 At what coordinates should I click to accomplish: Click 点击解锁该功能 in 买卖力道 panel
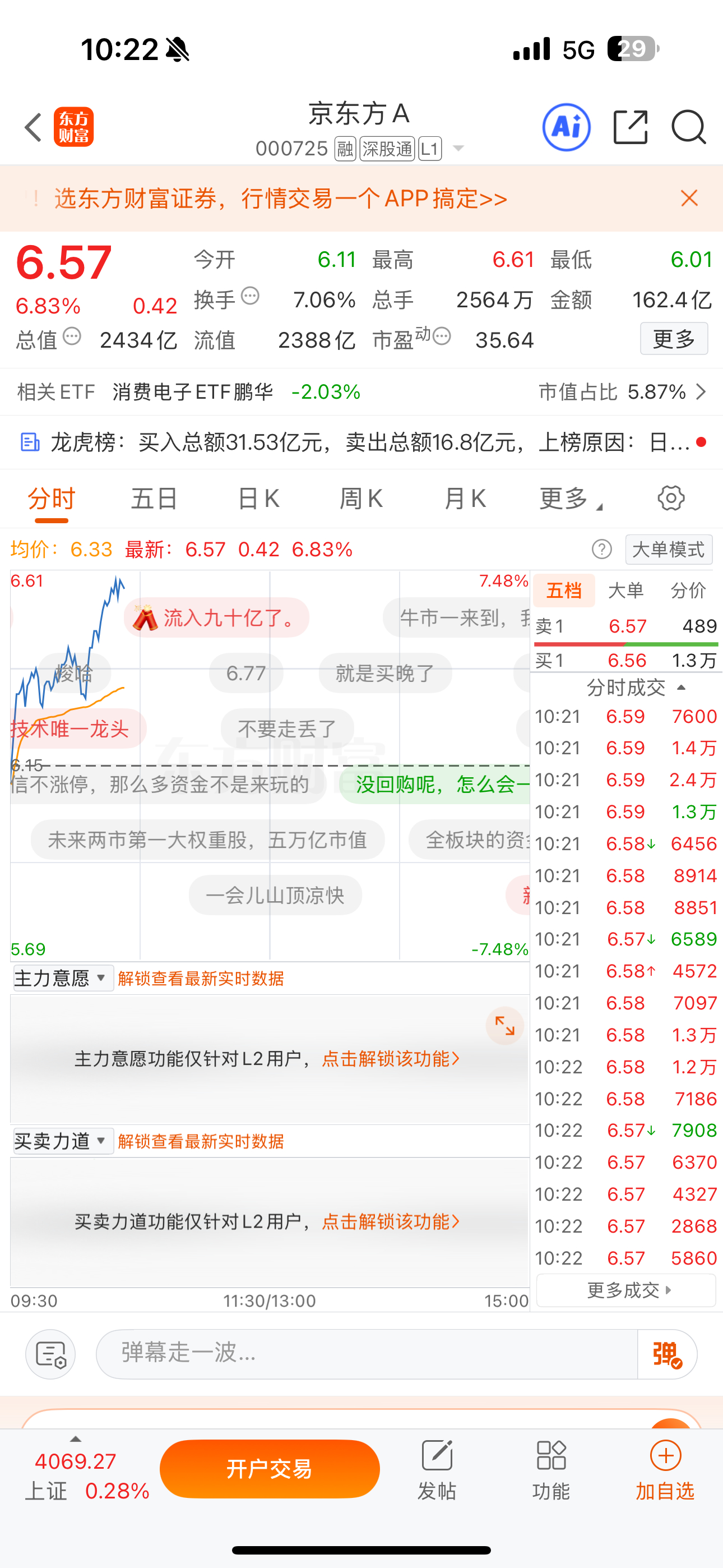(390, 1221)
